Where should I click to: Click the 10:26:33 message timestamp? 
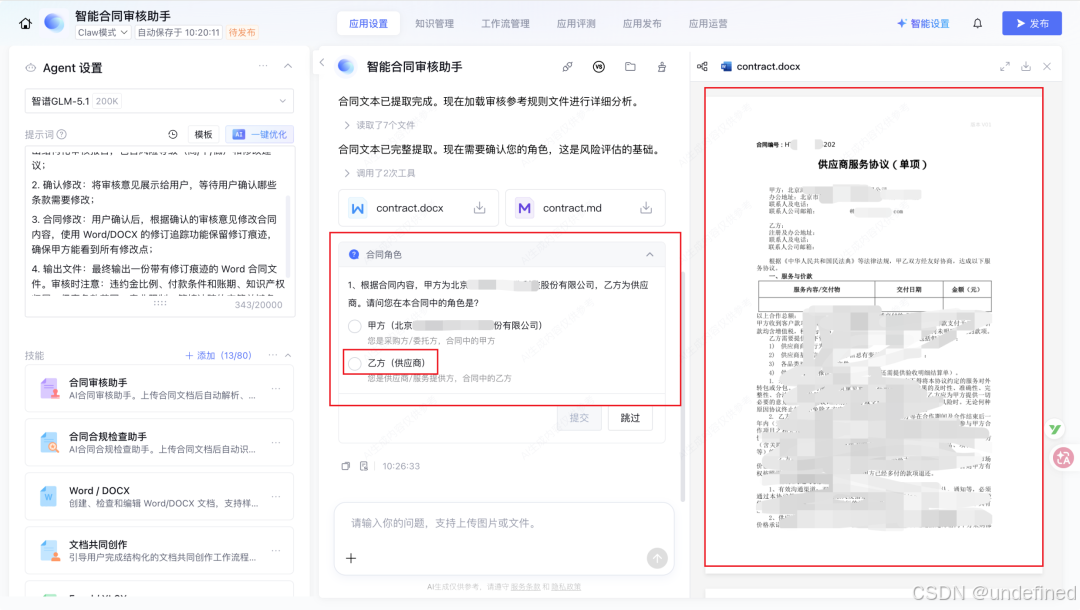401,466
